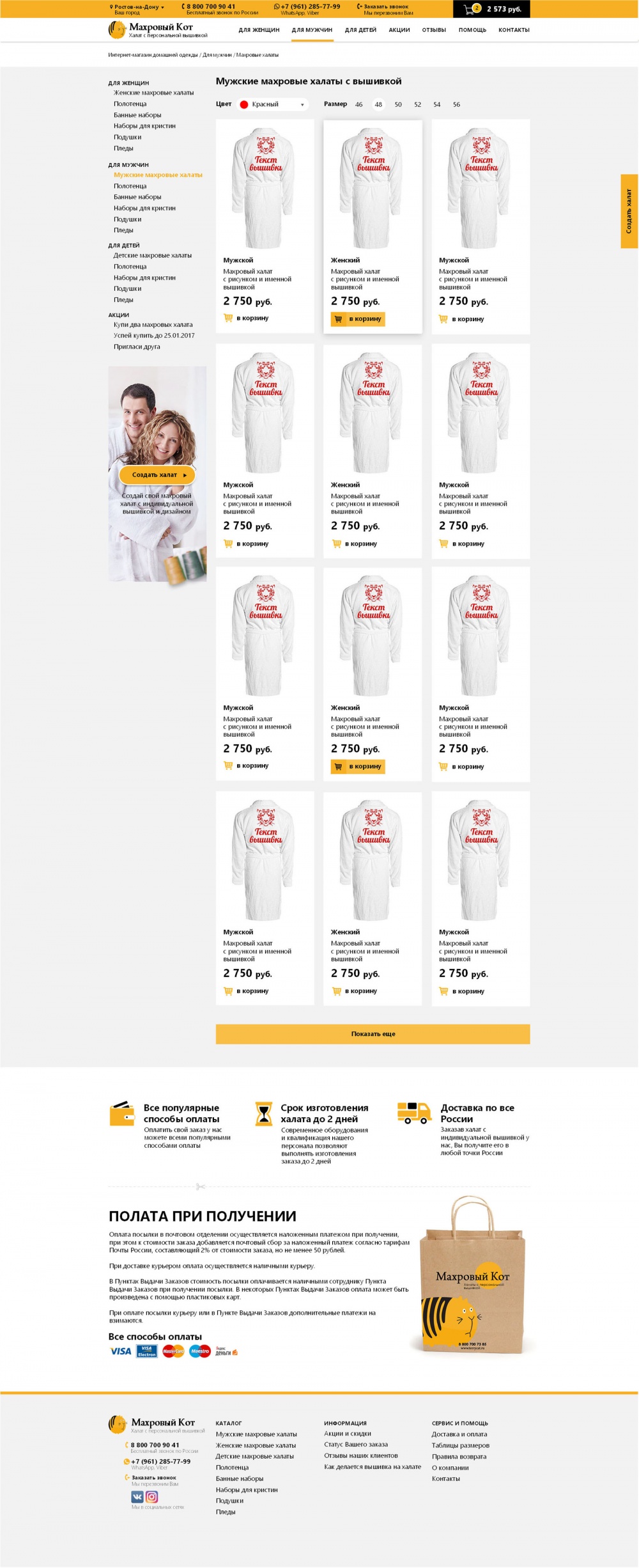
Task: Pick size 56 in size filter
Action: (456, 104)
